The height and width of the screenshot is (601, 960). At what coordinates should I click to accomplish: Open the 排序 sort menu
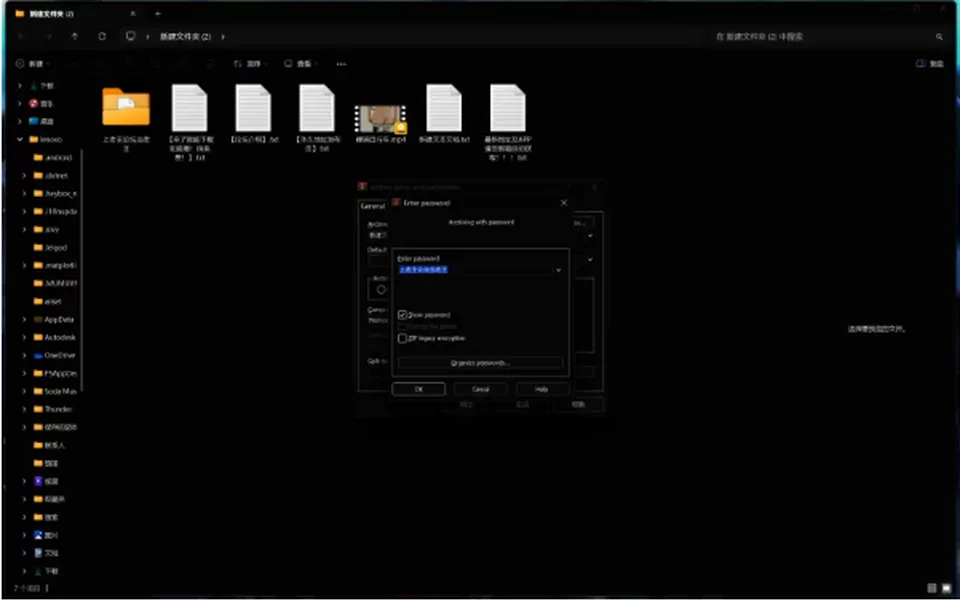point(250,64)
